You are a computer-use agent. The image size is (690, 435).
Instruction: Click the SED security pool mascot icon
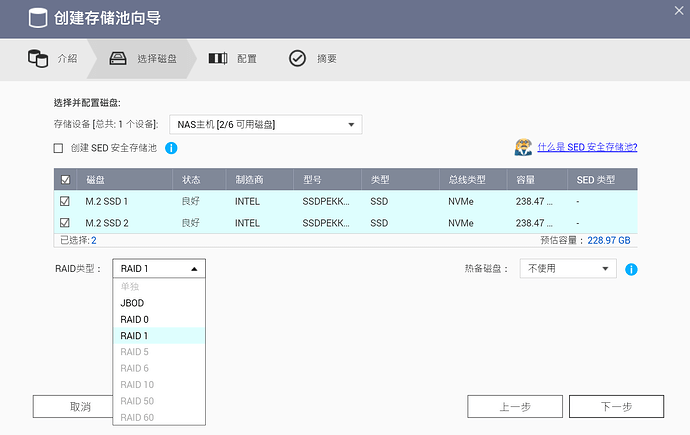point(522,148)
